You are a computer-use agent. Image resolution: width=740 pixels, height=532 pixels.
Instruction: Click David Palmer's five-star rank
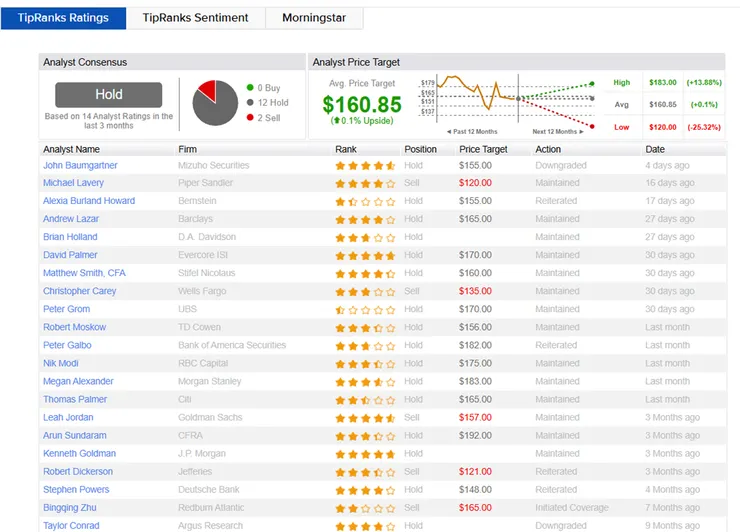365,256
